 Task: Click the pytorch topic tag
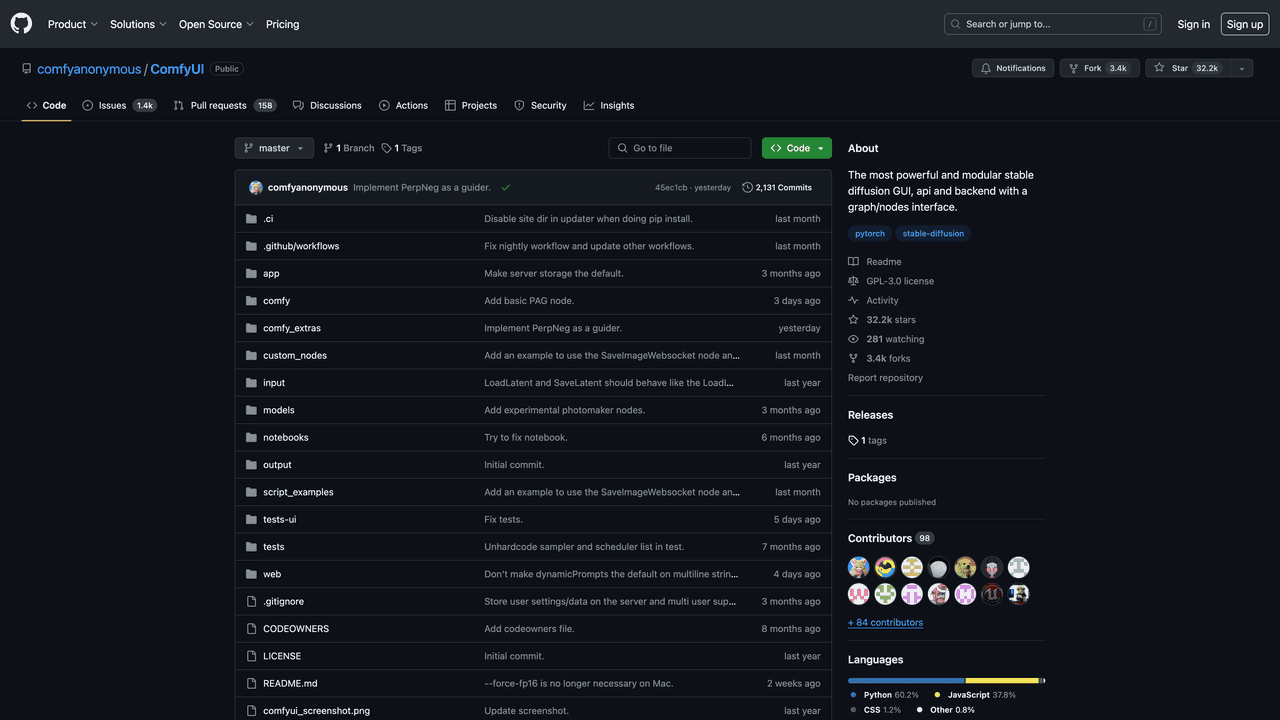coord(870,234)
